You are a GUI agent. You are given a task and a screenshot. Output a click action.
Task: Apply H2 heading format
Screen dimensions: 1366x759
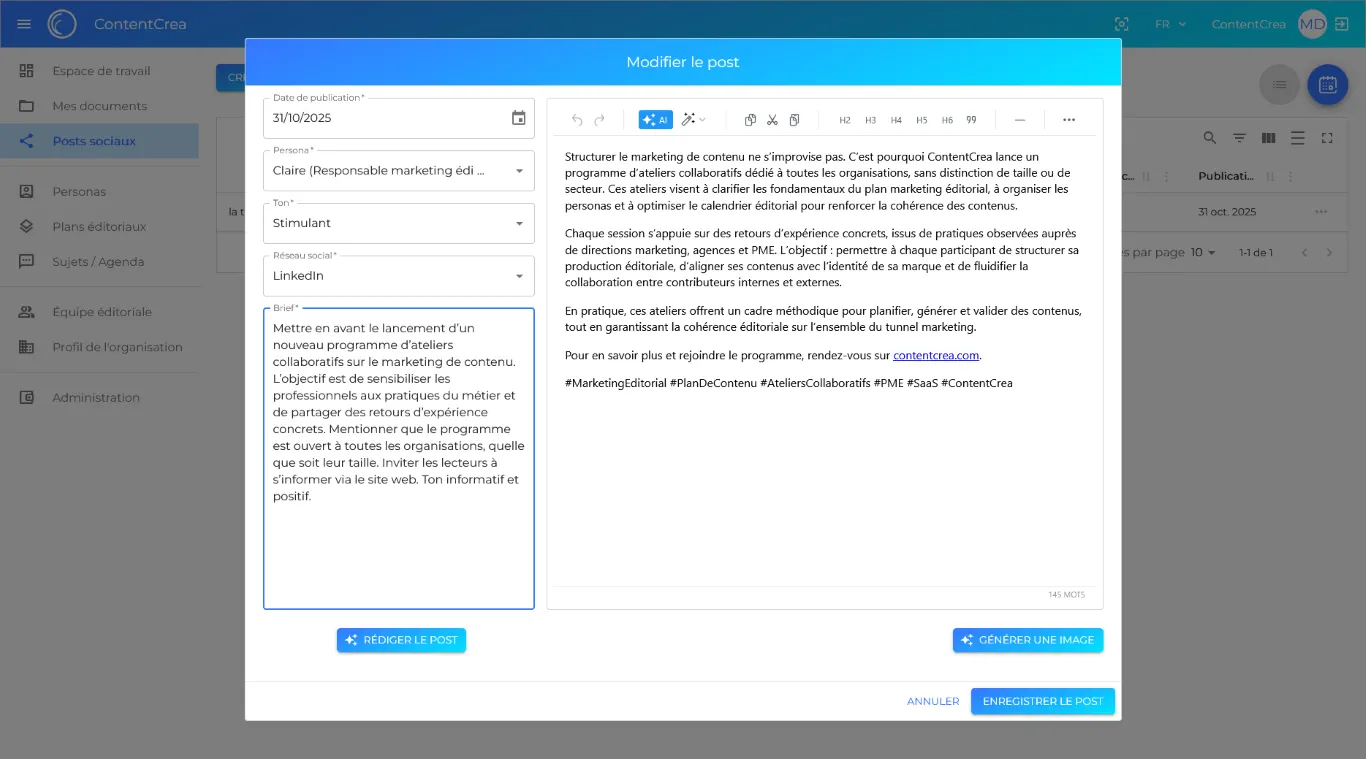pyautogui.click(x=844, y=120)
